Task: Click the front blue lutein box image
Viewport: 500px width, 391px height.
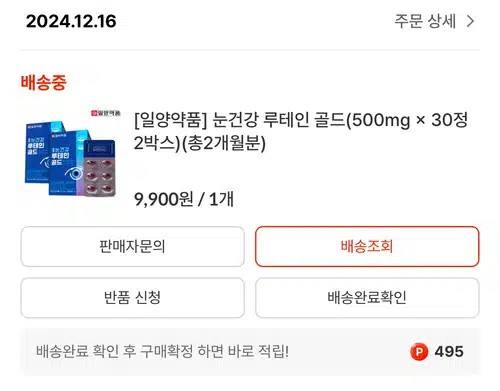Action: [x=68, y=163]
